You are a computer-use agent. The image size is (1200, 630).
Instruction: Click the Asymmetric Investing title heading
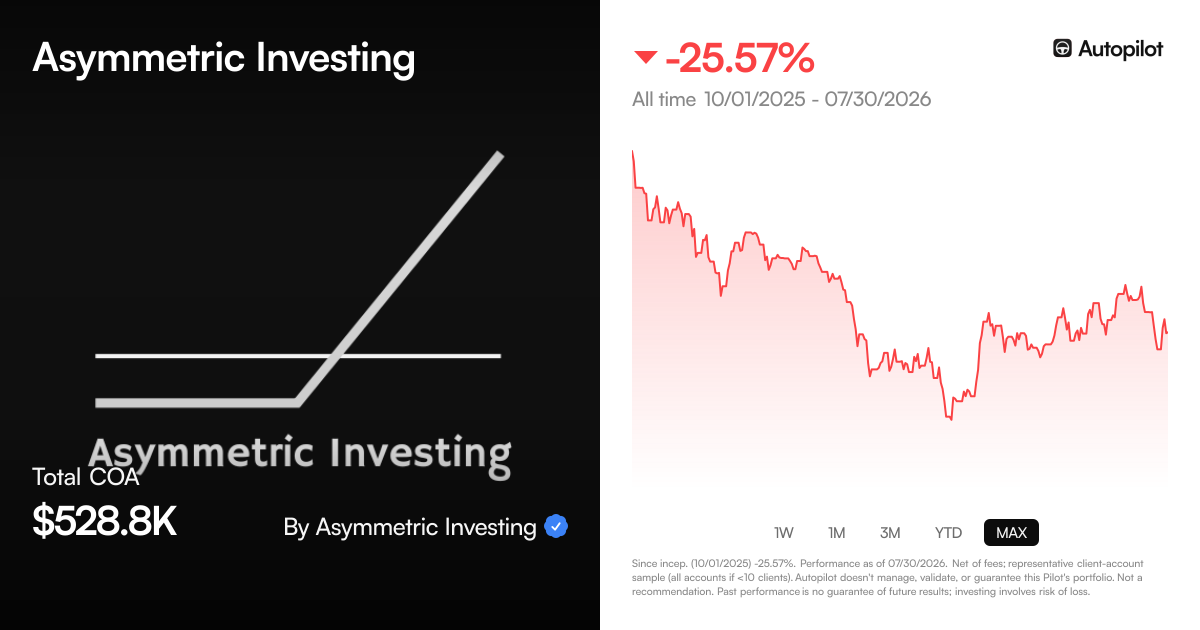pyautogui.click(x=224, y=57)
